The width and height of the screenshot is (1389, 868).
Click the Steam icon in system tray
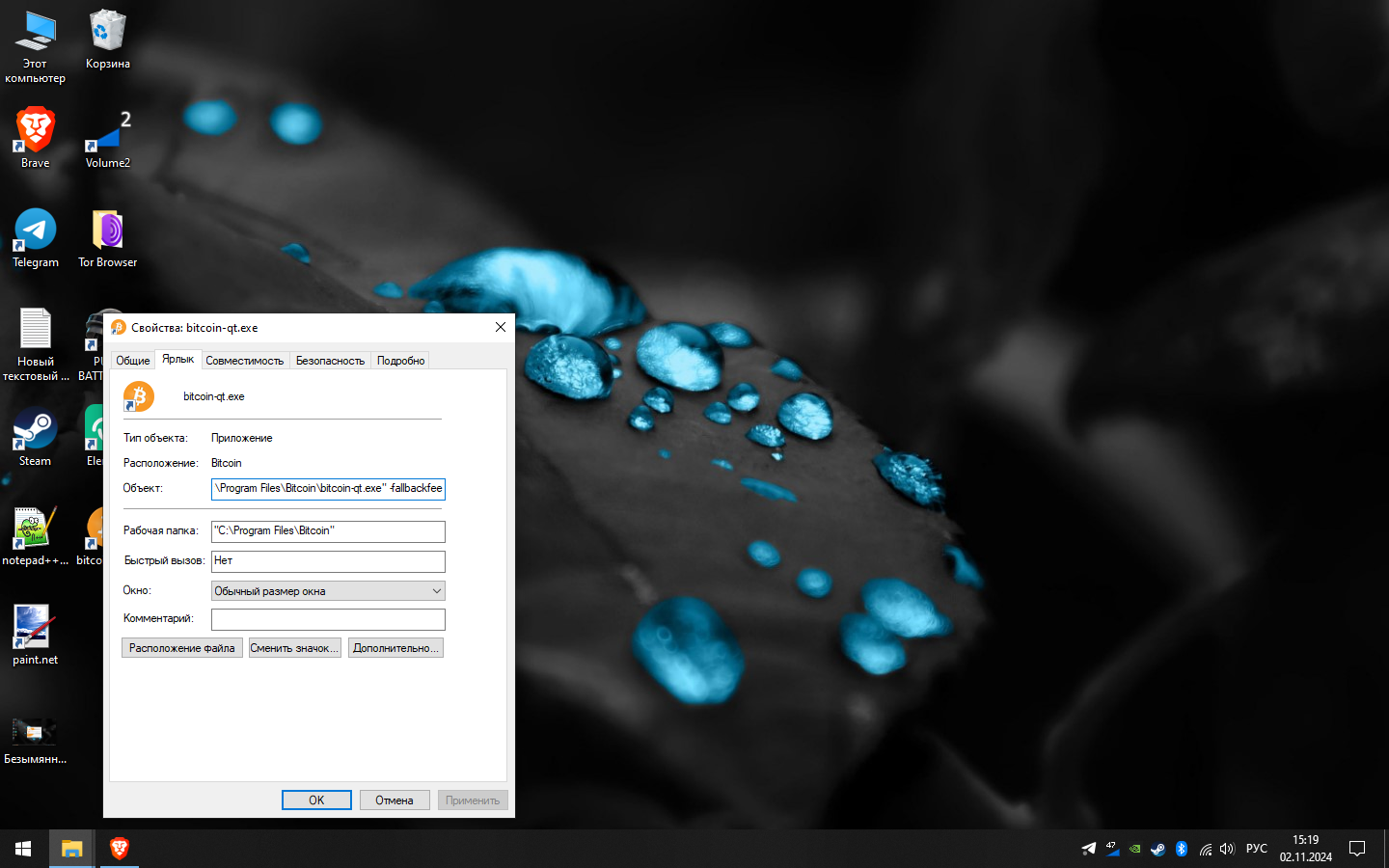coord(1157,849)
